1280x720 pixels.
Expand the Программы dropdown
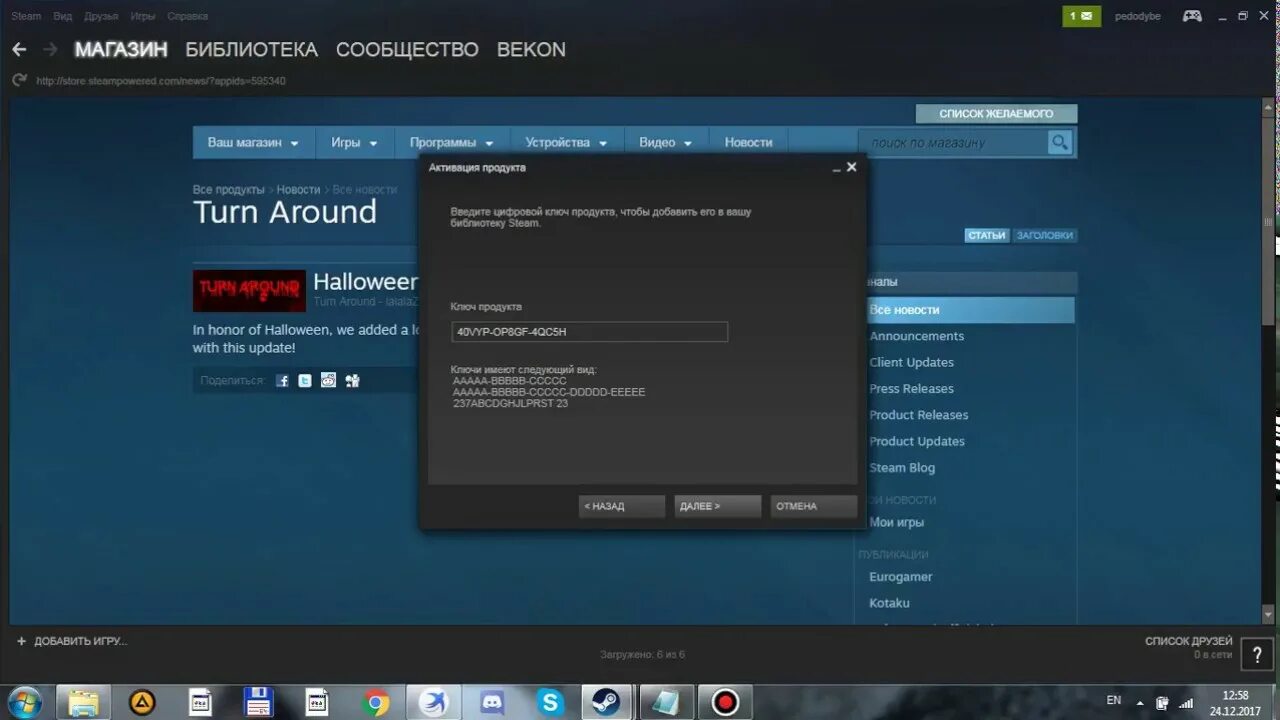[x=452, y=143]
